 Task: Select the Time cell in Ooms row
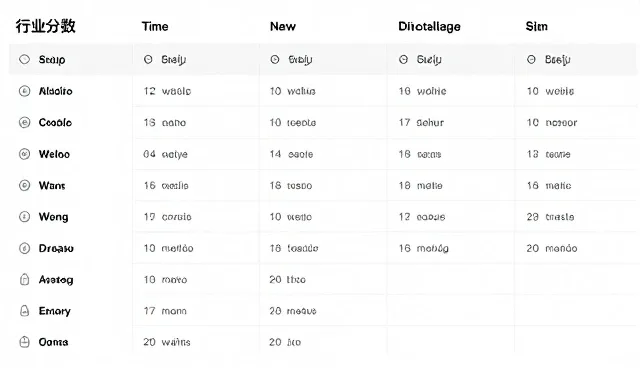(x=167, y=342)
